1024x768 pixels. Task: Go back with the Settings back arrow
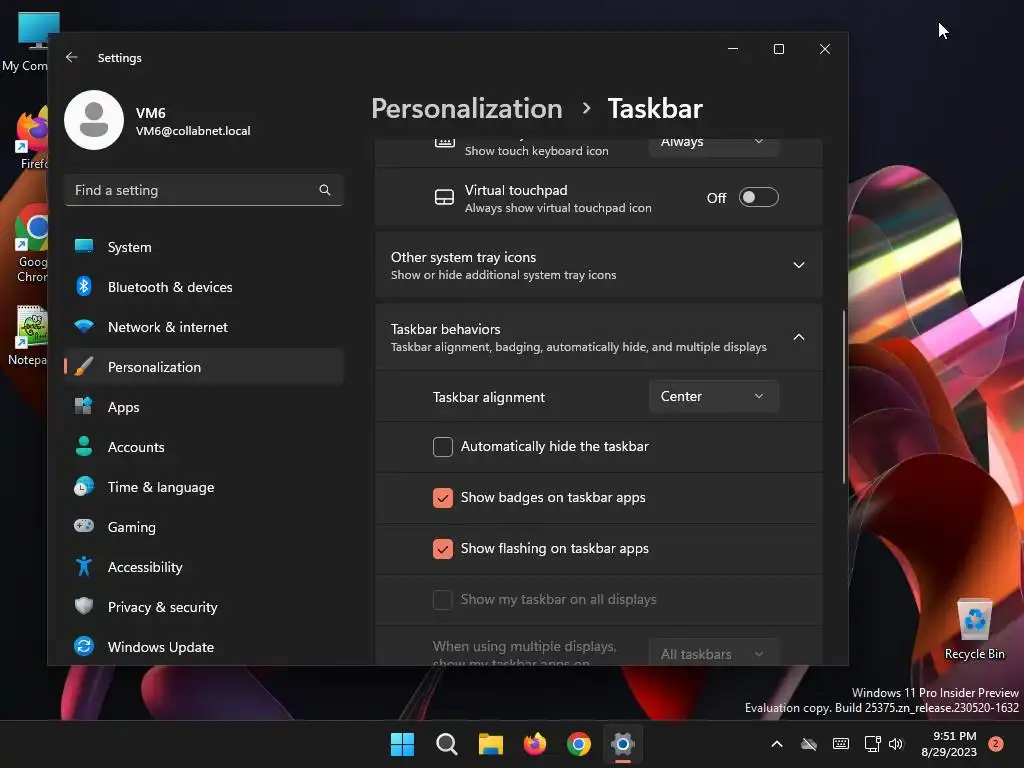[72, 57]
